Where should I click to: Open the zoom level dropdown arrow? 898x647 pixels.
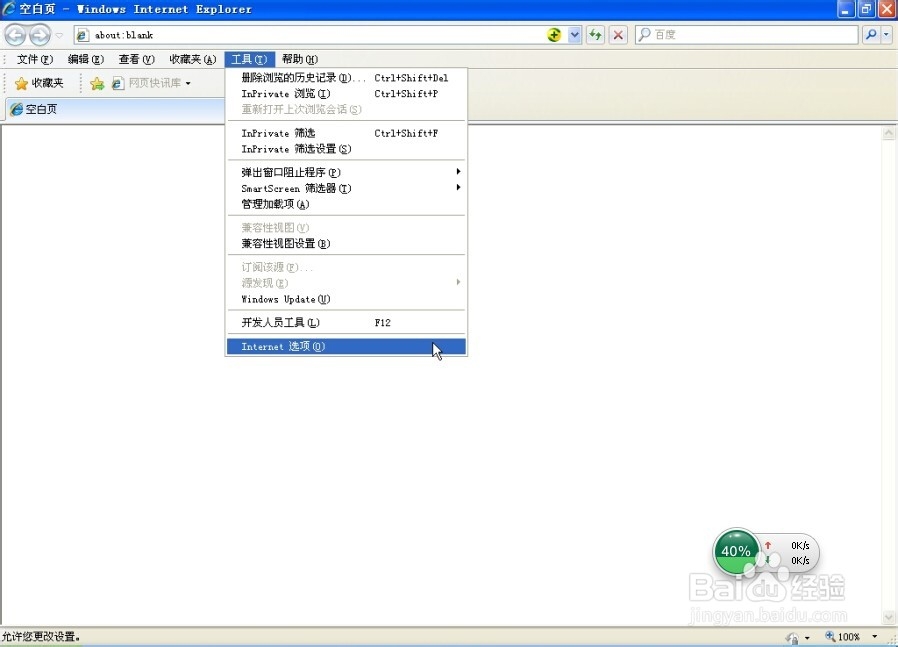click(x=875, y=637)
